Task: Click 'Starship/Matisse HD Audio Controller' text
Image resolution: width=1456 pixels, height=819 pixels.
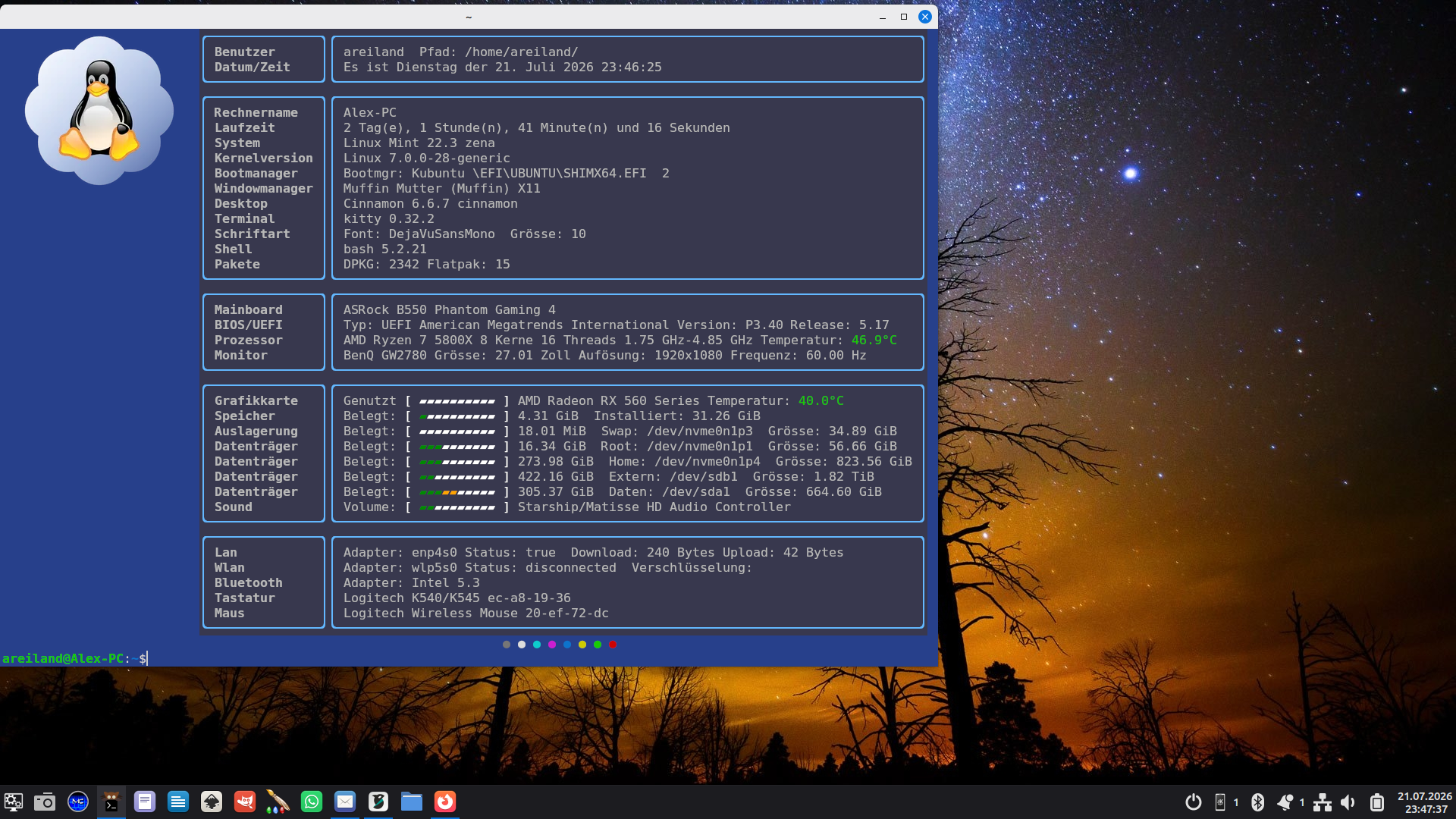Action: coord(654,507)
